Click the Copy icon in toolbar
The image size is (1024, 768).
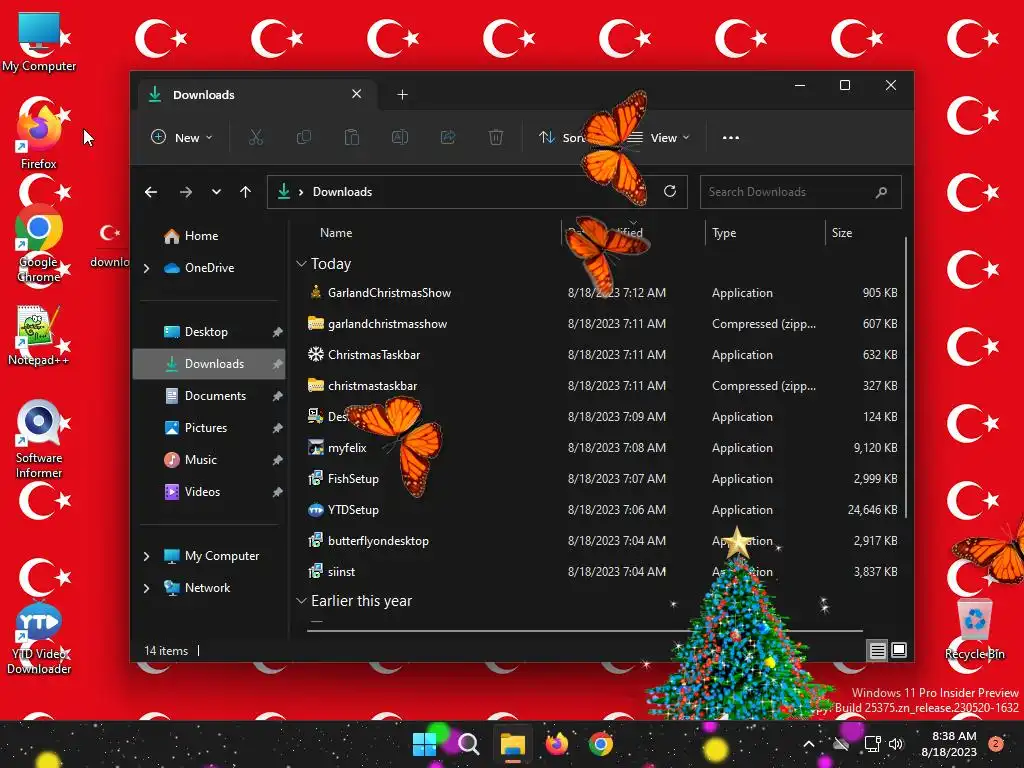coord(304,137)
